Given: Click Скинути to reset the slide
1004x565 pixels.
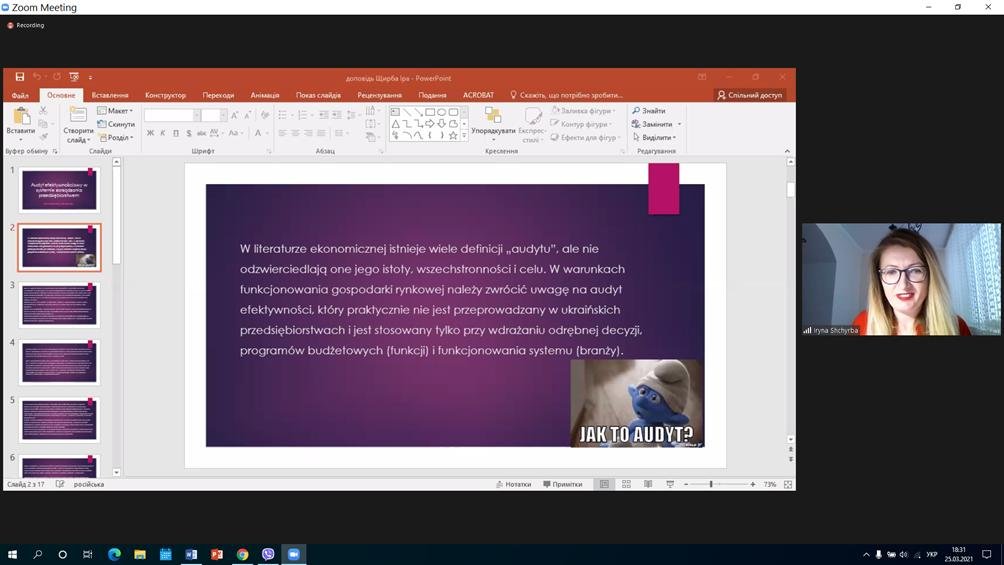Looking at the screenshot, I should (x=116, y=124).
